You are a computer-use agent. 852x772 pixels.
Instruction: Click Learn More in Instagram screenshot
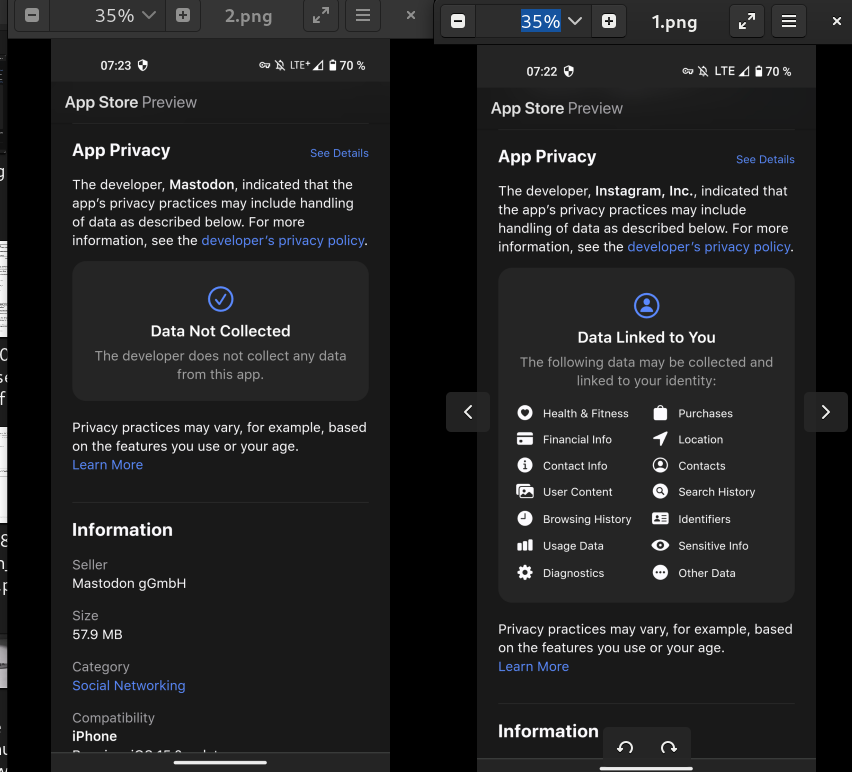pos(534,666)
